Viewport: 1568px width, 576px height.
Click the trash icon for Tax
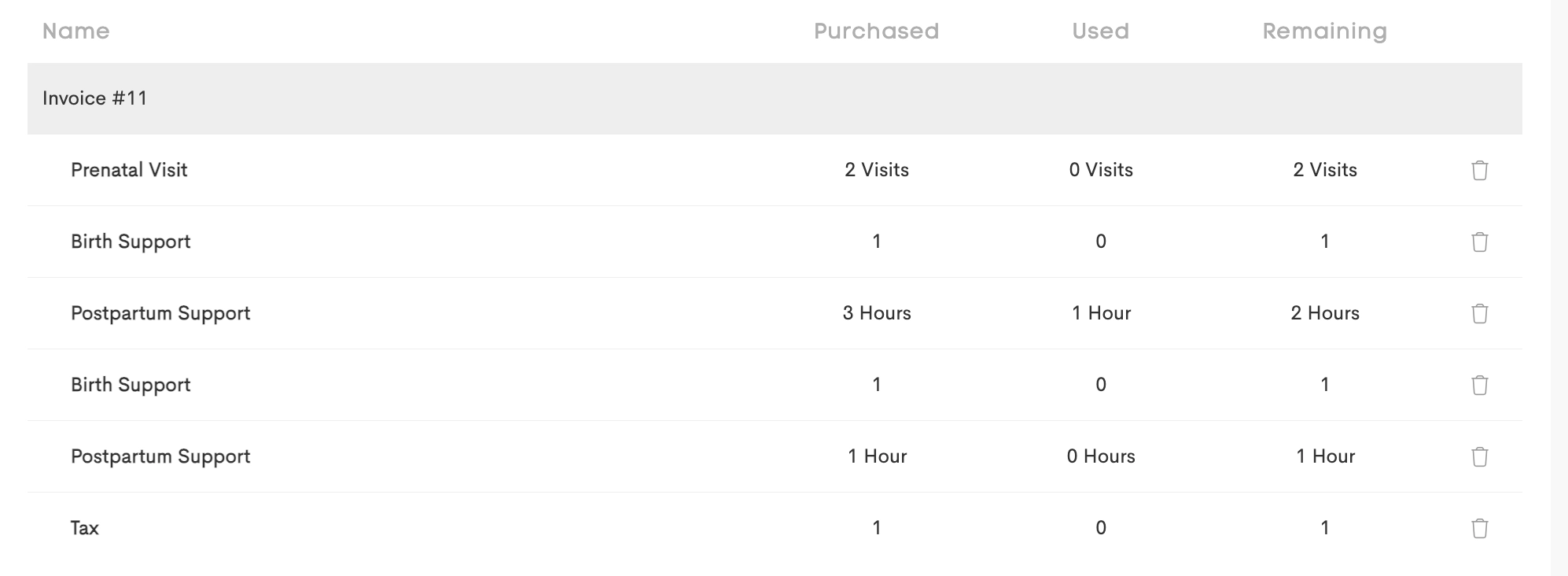[x=1479, y=528]
